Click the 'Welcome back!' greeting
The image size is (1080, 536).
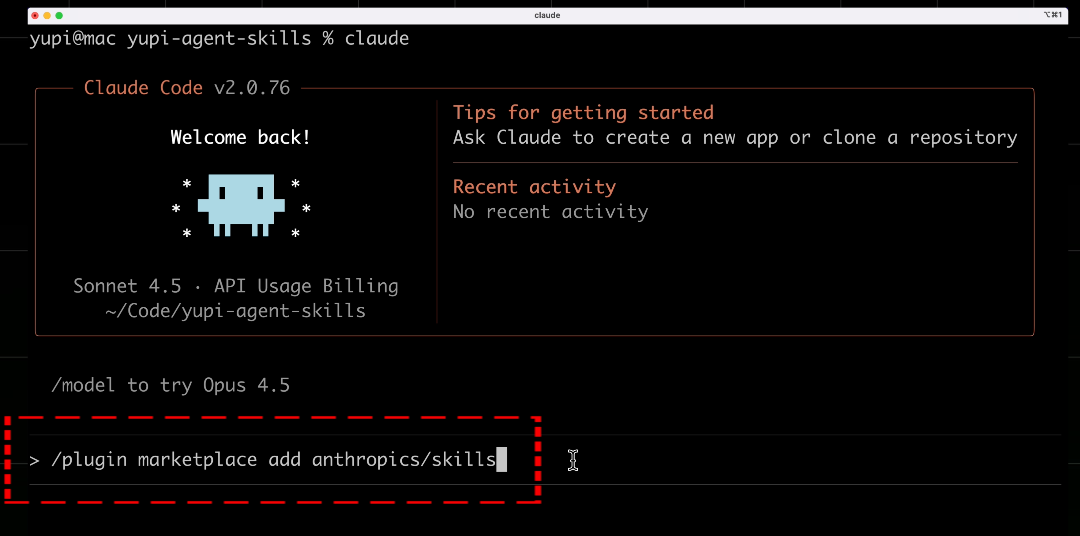240,138
